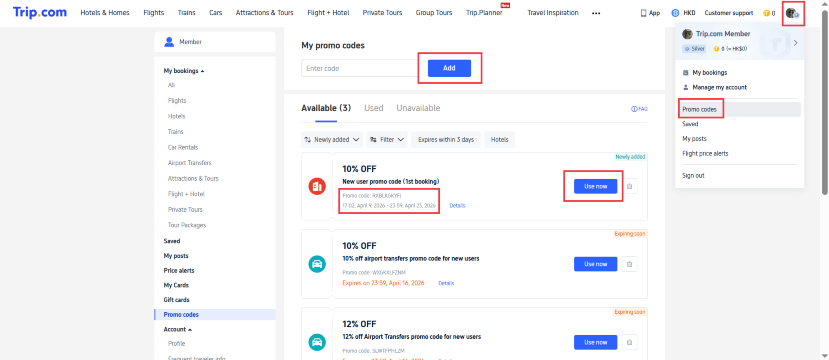Open Gift cards in sidebar
The height and width of the screenshot is (360, 829).
point(177,300)
